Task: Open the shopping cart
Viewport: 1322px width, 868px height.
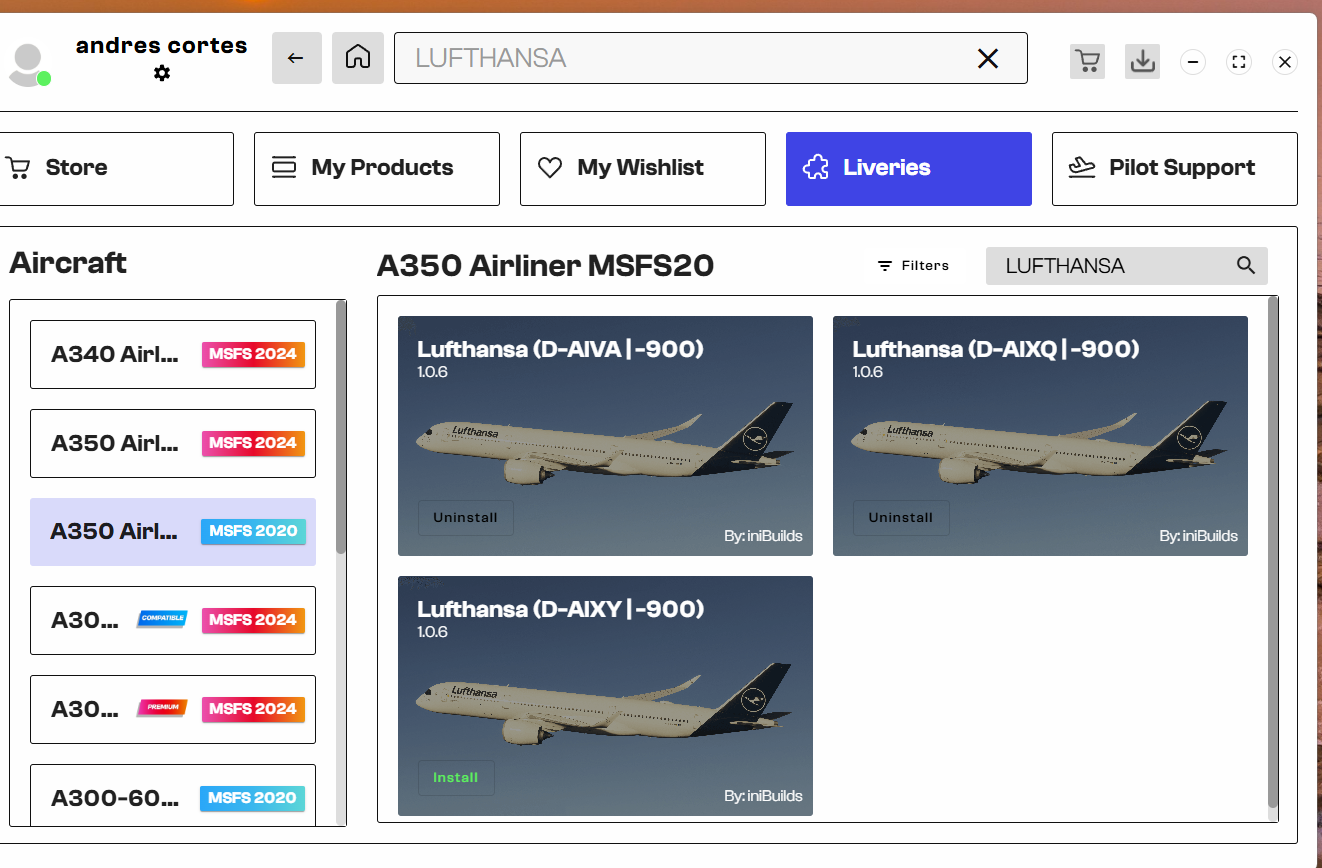Action: [x=1087, y=61]
